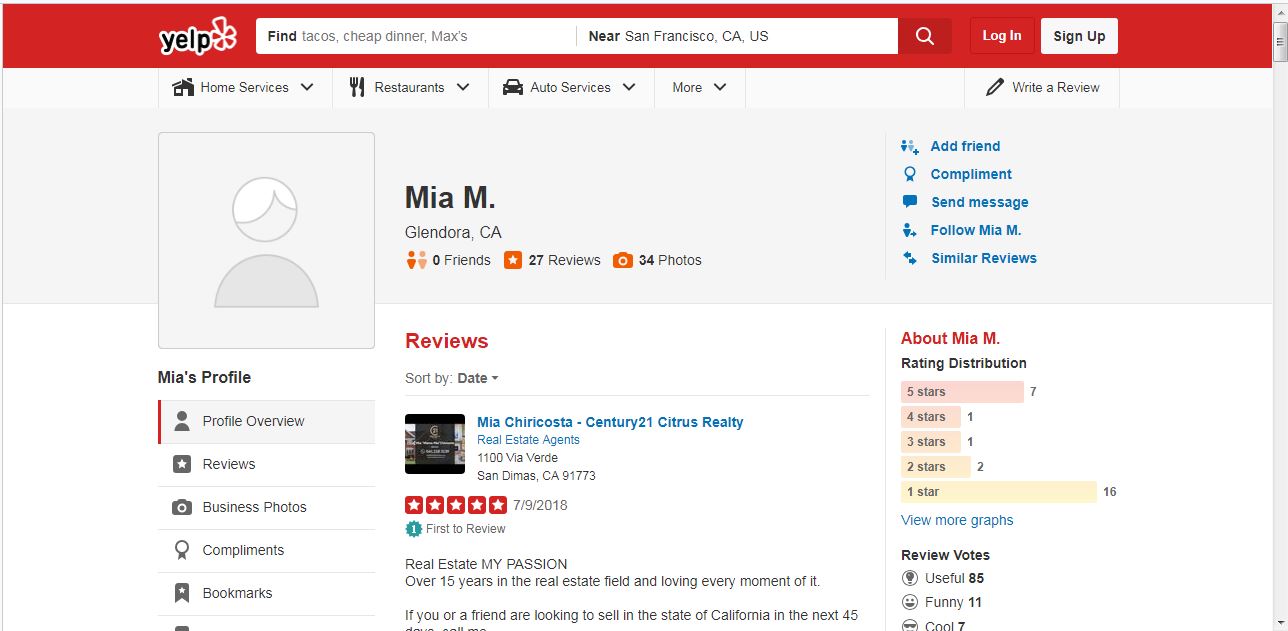
Task: Click the page scrollbar up arrow
Action: (x=1280, y=10)
